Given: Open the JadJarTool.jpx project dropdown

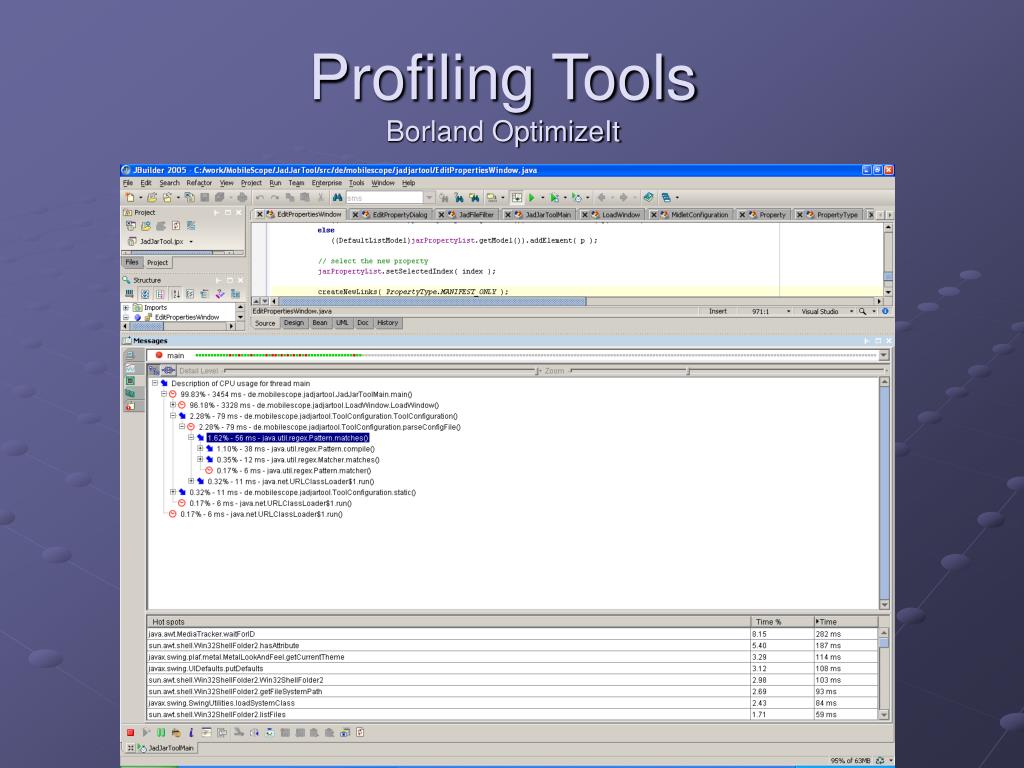Looking at the screenshot, I should pos(191,242).
